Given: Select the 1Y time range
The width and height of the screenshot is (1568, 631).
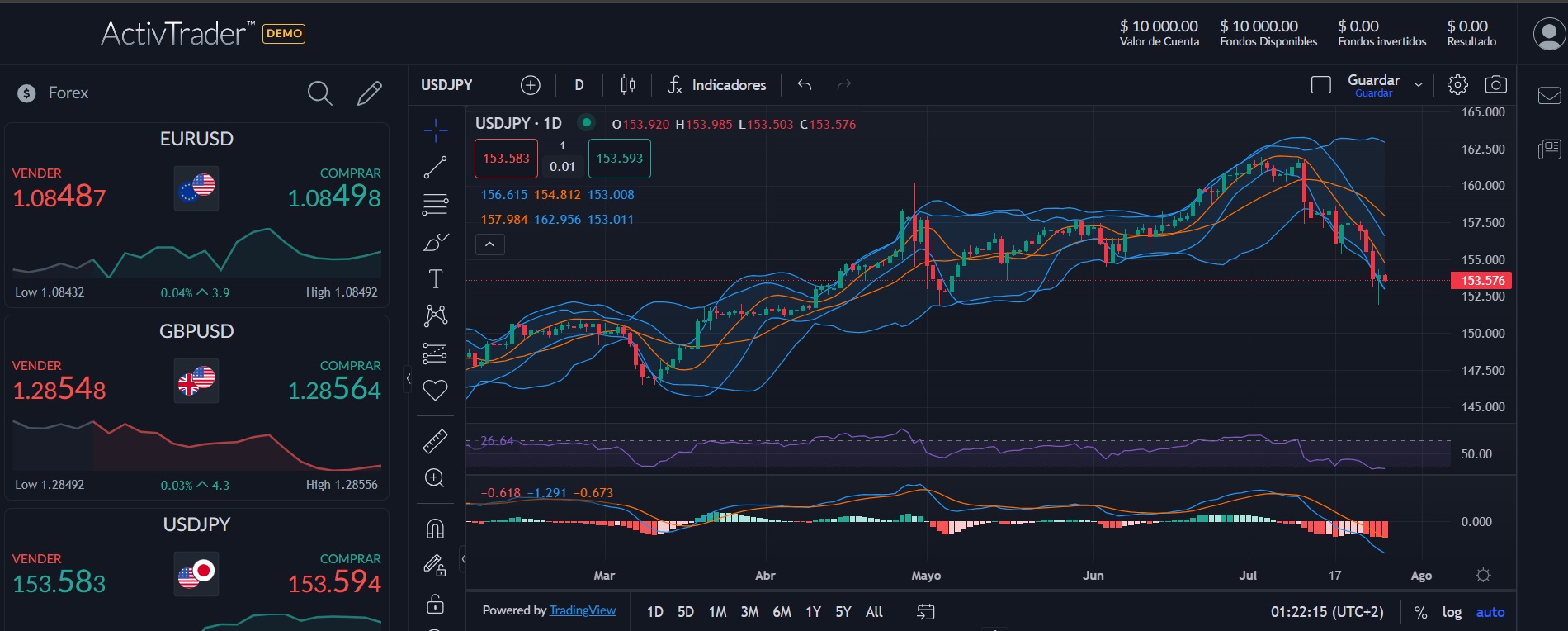Looking at the screenshot, I should [813, 612].
